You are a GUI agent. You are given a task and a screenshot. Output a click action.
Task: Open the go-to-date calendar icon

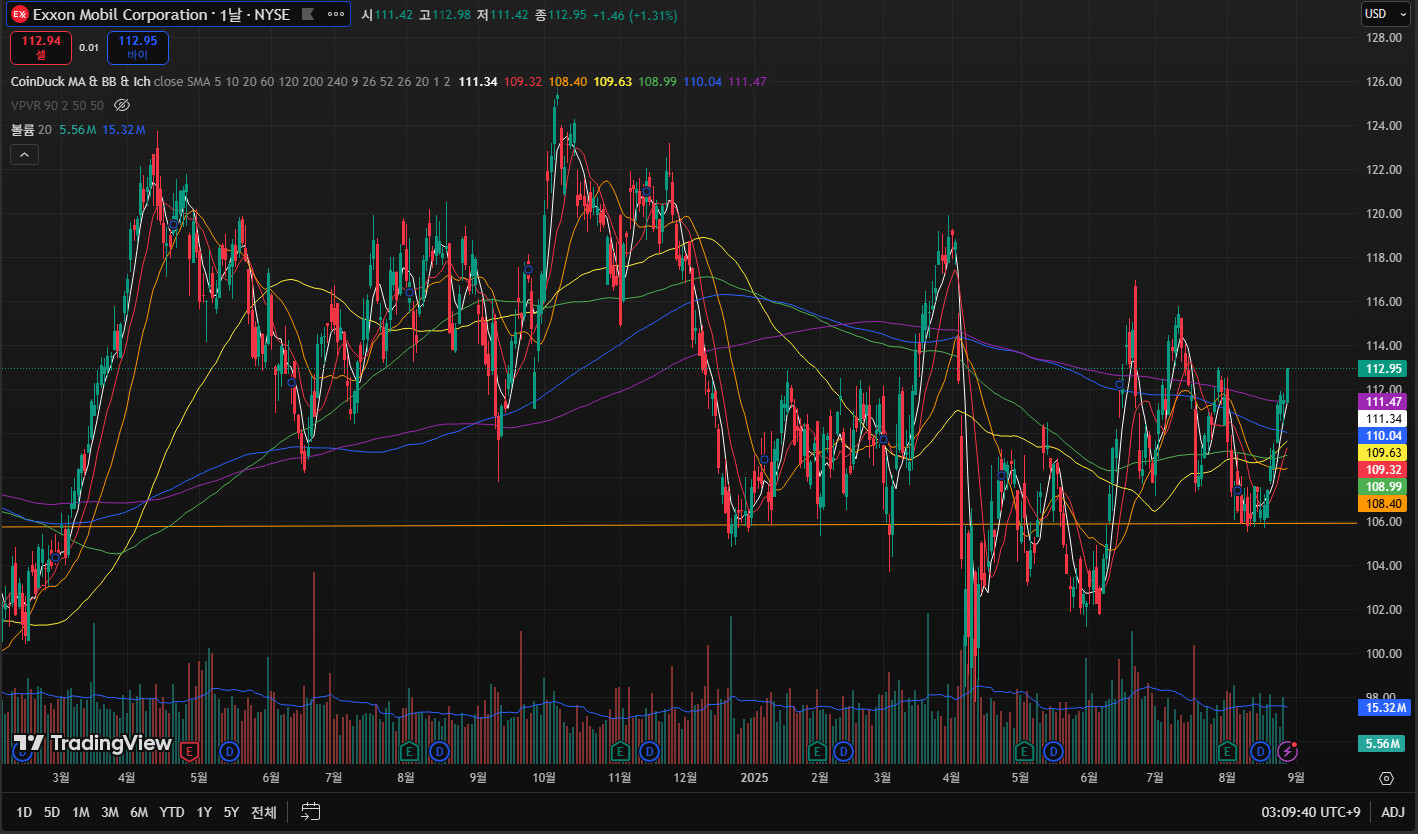311,812
